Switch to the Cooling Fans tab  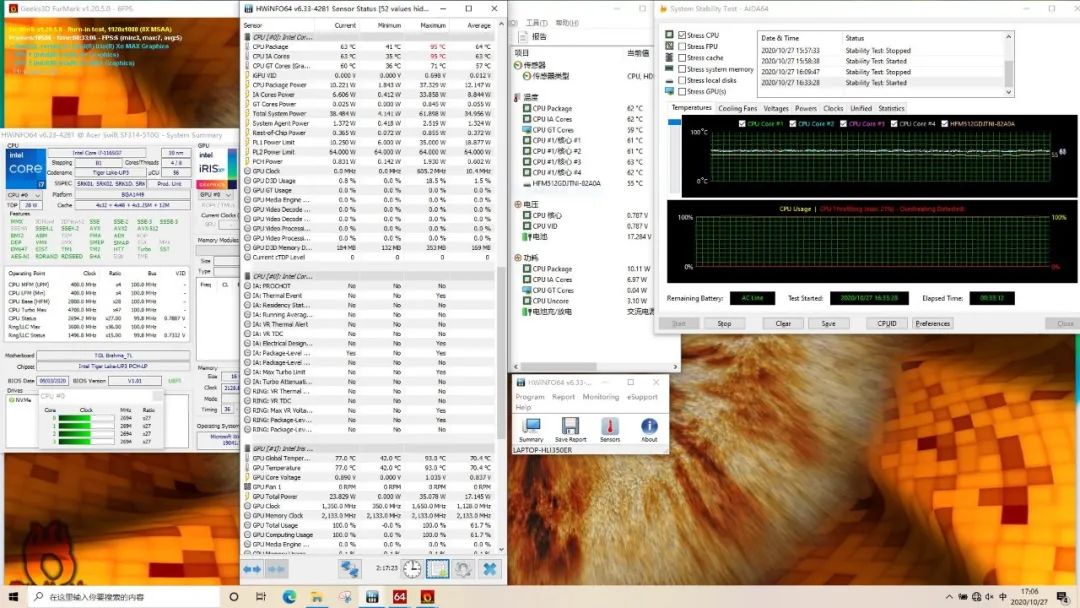point(737,108)
